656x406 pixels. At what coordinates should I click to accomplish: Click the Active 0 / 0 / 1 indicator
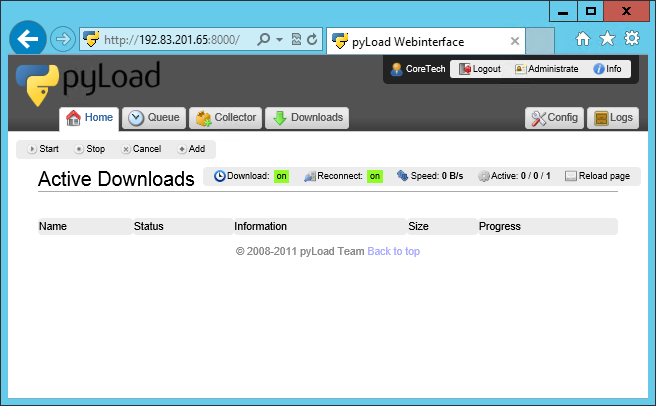coord(515,176)
